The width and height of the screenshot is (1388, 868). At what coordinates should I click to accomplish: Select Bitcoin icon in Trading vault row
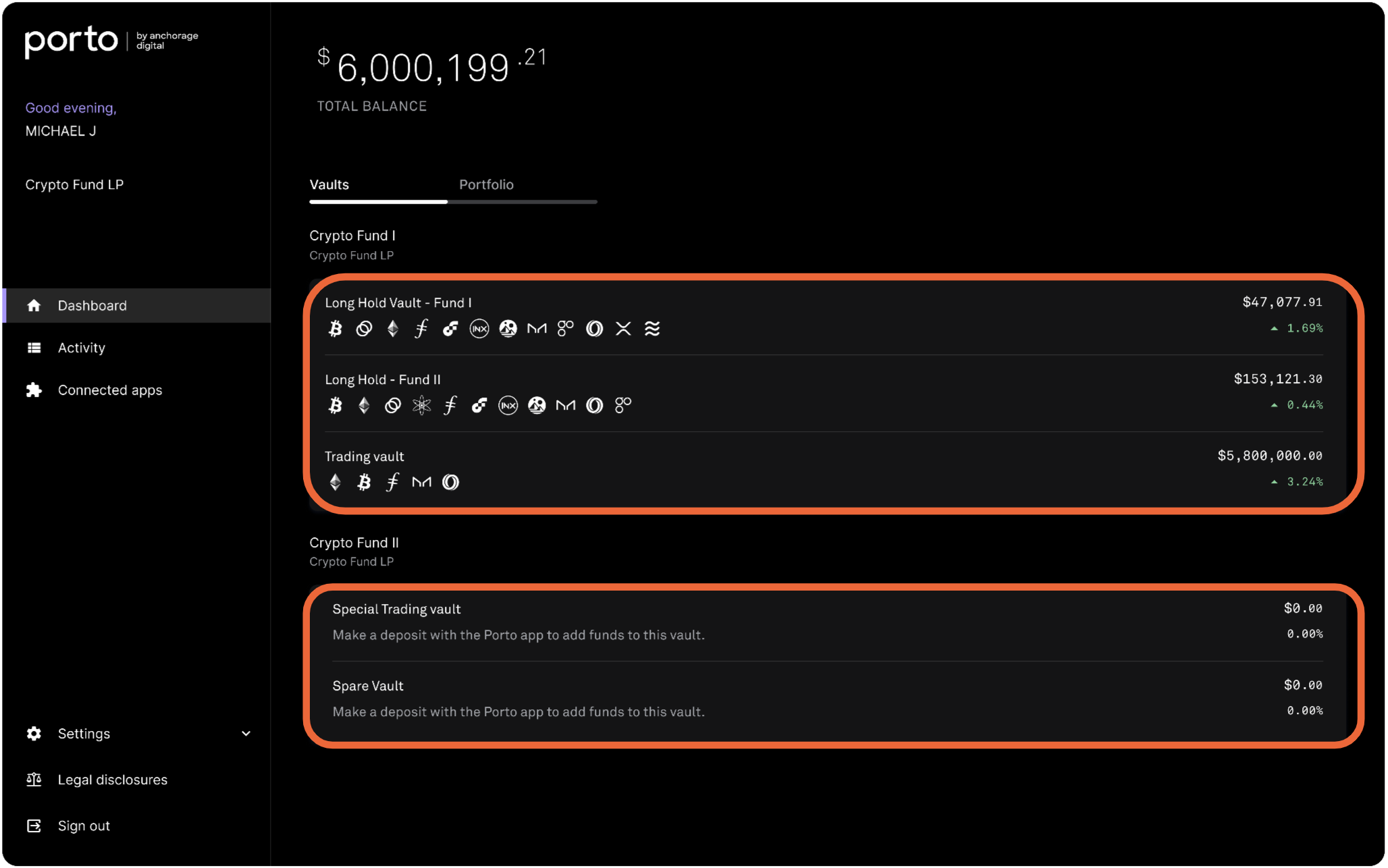click(x=365, y=483)
